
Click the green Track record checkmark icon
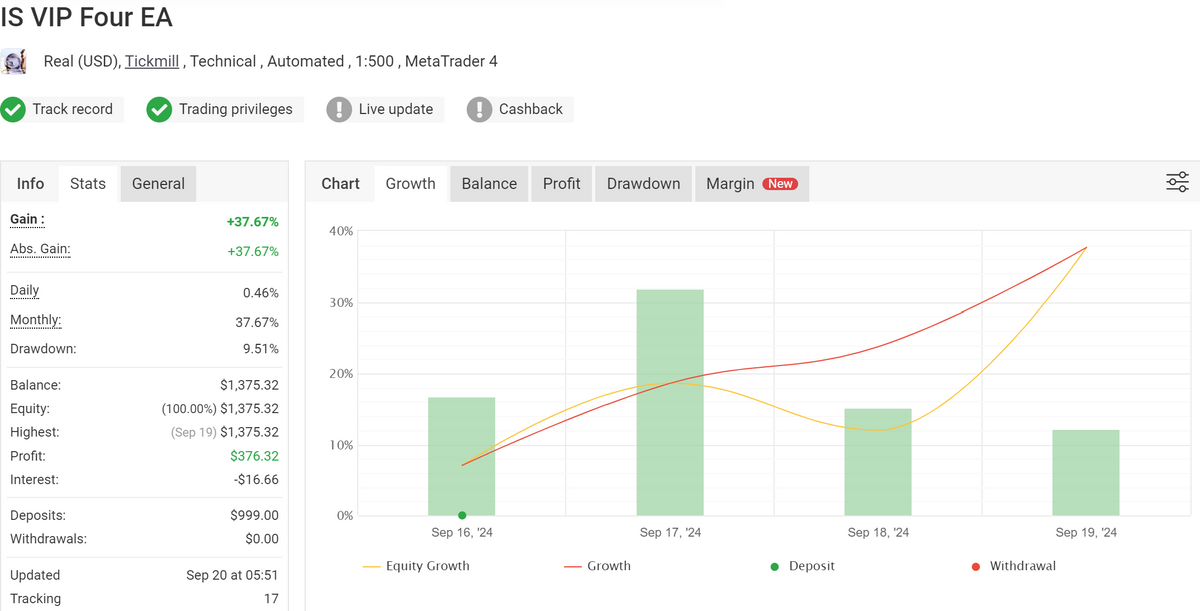(x=13, y=109)
